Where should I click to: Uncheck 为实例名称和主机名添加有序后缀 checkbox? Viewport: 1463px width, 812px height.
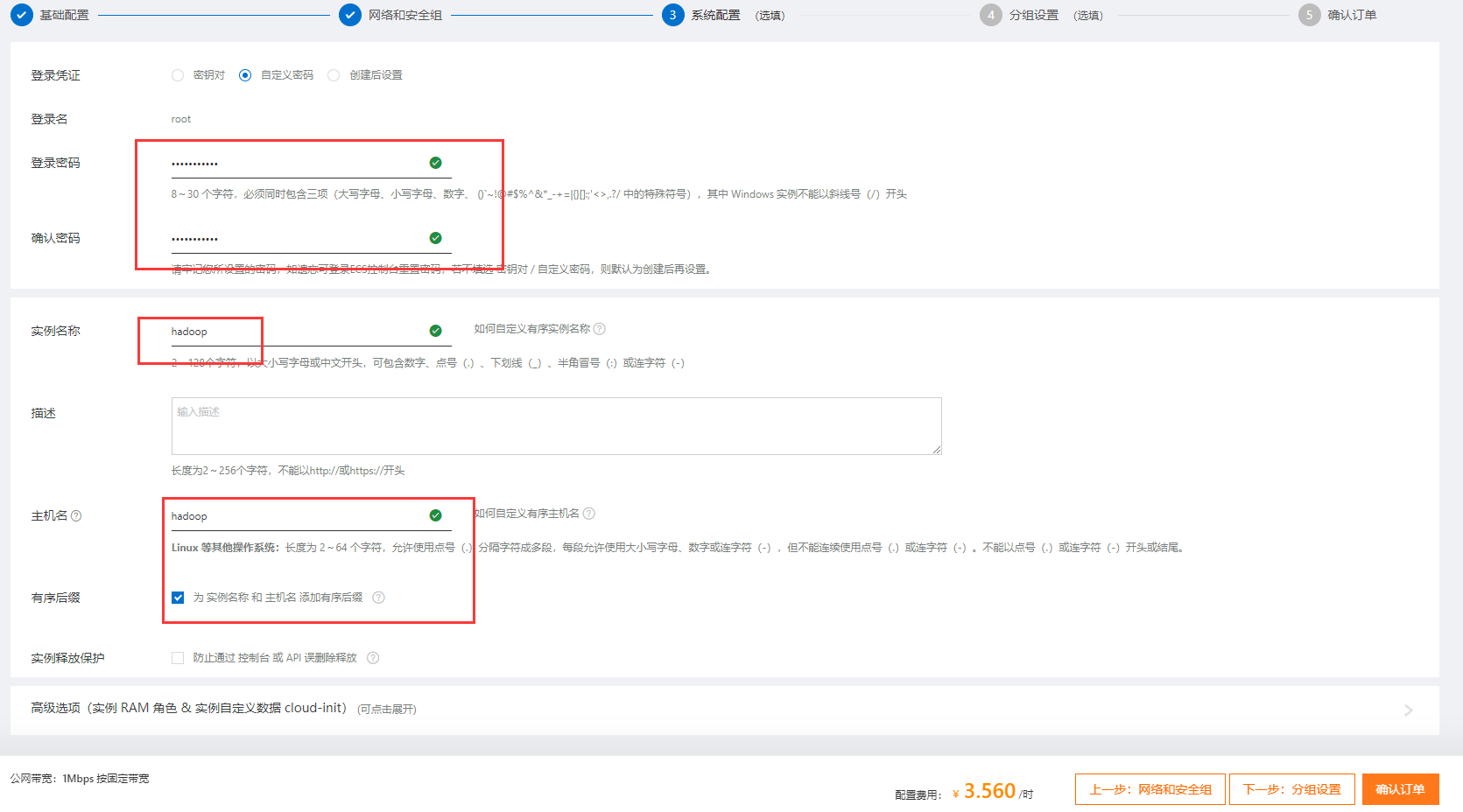[x=178, y=598]
